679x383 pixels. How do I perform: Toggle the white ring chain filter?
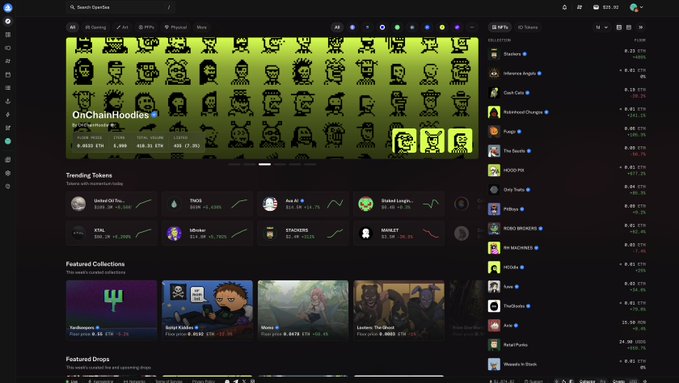coord(382,27)
